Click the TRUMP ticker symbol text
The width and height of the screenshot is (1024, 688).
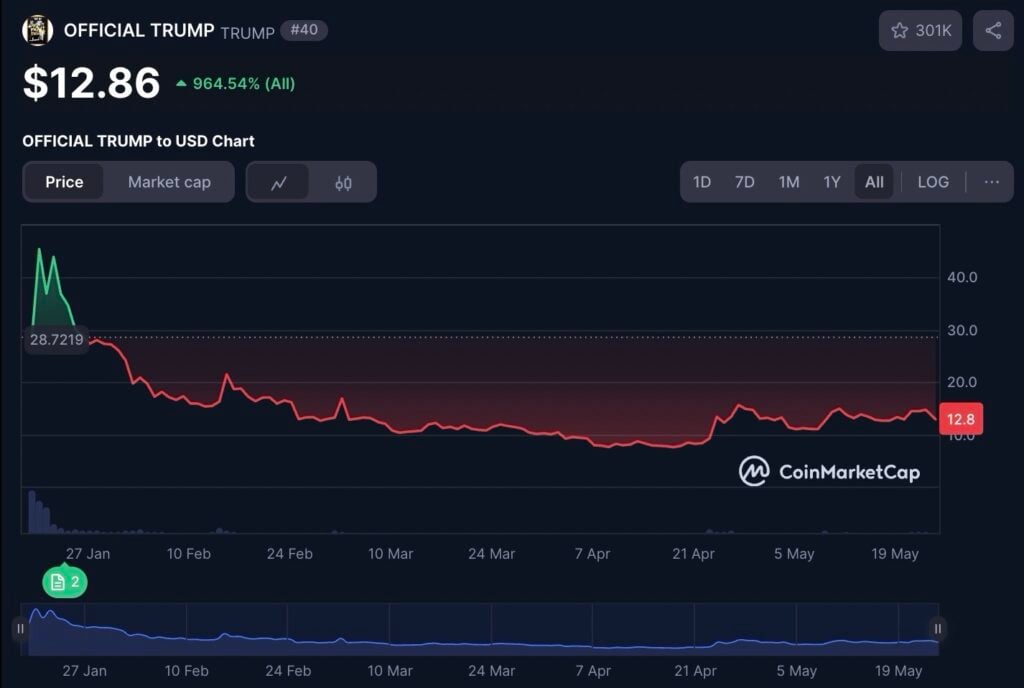pyautogui.click(x=248, y=33)
